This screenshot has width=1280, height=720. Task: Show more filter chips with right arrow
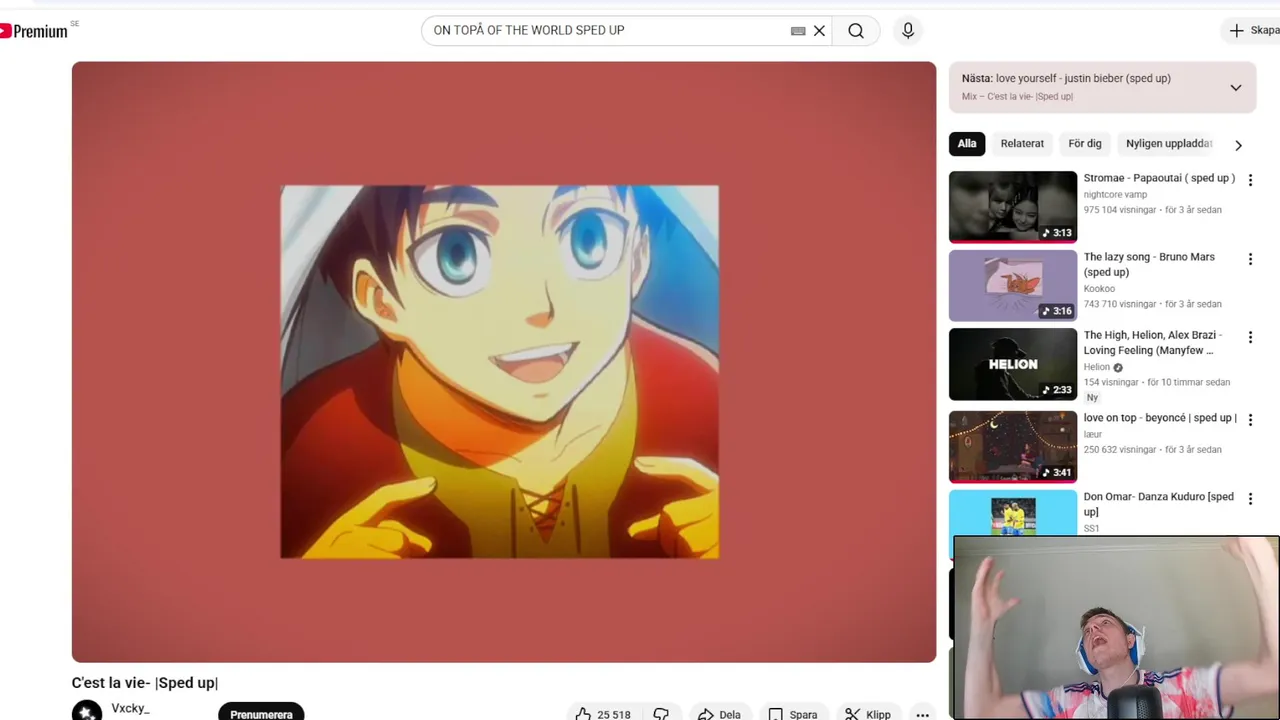pos(1238,145)
